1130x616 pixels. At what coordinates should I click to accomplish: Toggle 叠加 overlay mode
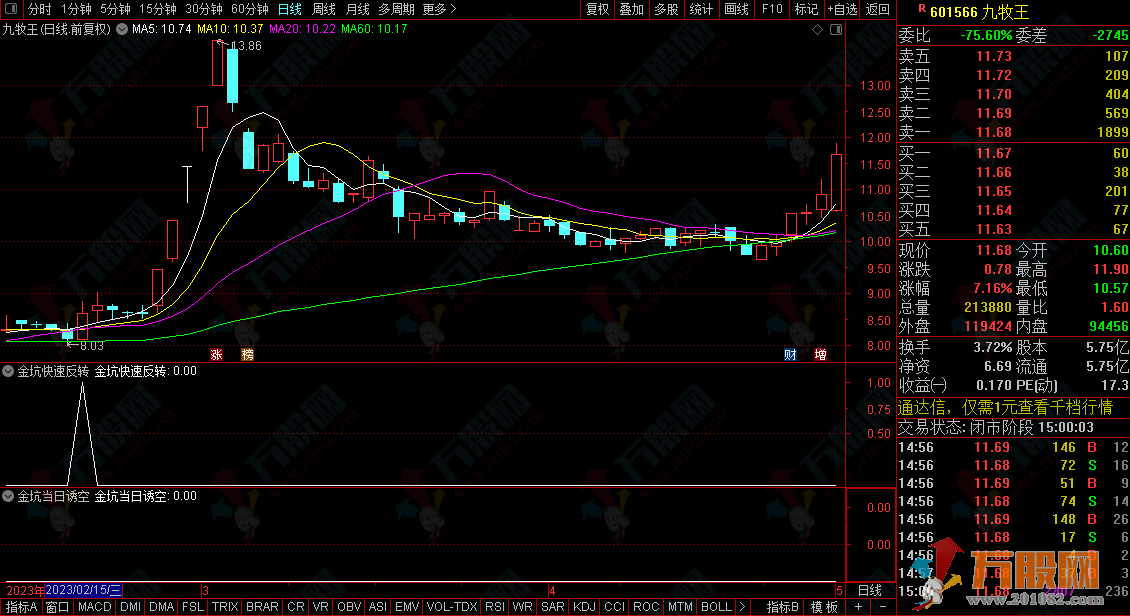(x=631, y=9)
